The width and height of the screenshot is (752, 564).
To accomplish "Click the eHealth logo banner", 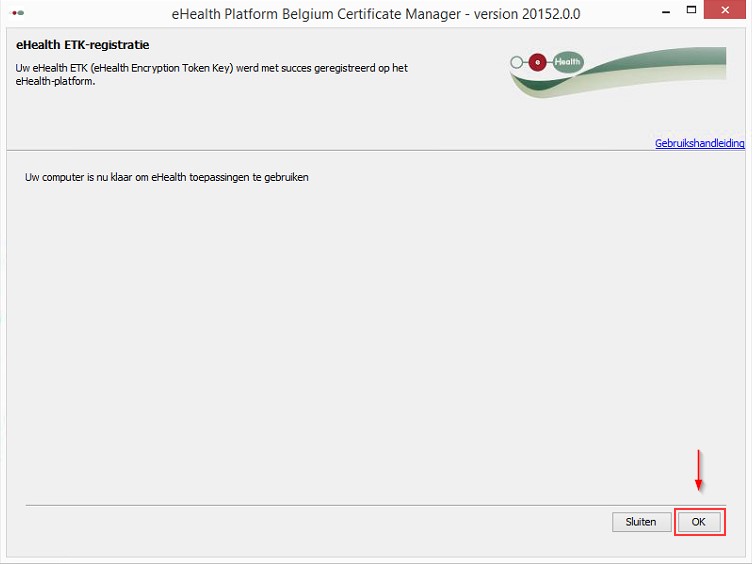I will point(618,72).
